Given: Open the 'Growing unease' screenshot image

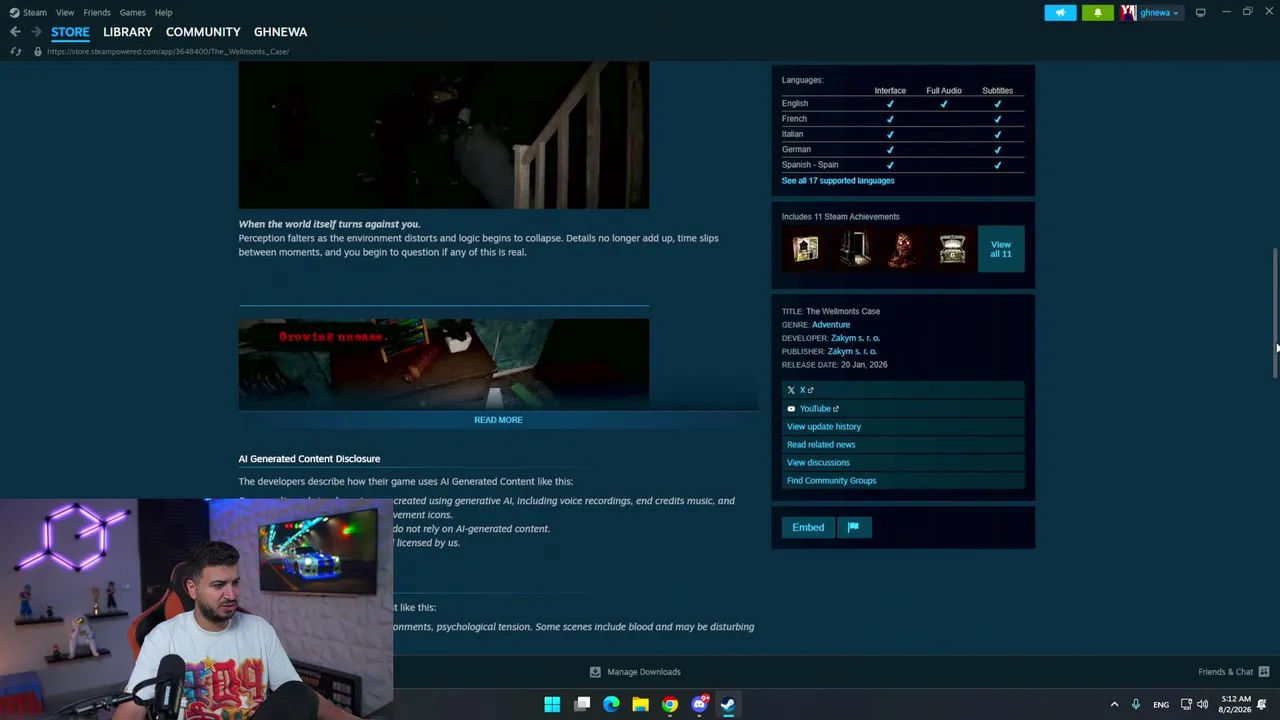Looking at the screenshot, I should click(444, 364).
